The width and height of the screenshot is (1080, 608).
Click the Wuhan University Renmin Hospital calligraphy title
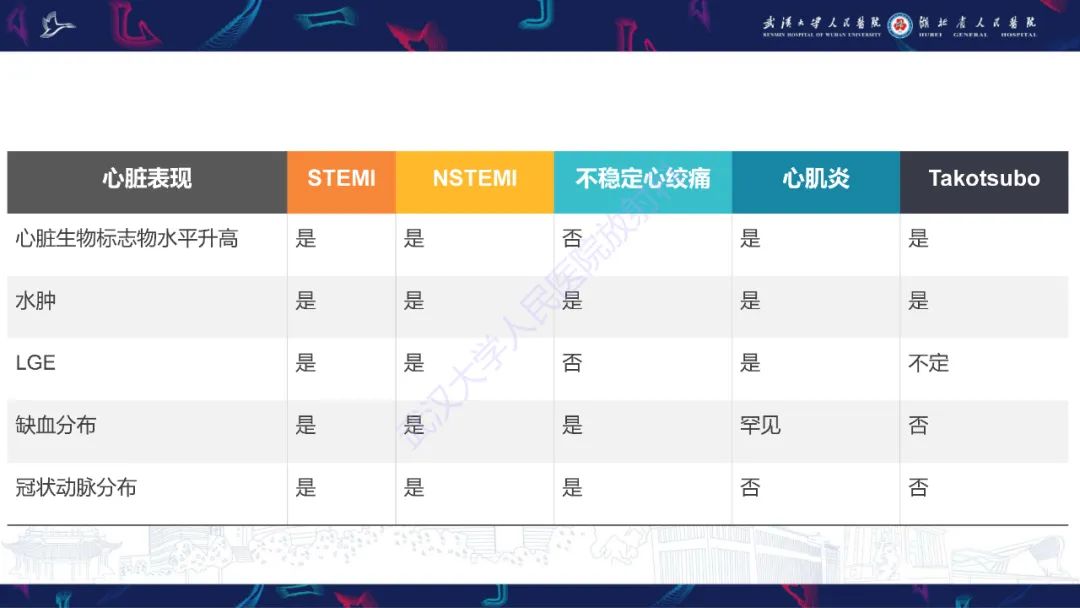(822, 25)
